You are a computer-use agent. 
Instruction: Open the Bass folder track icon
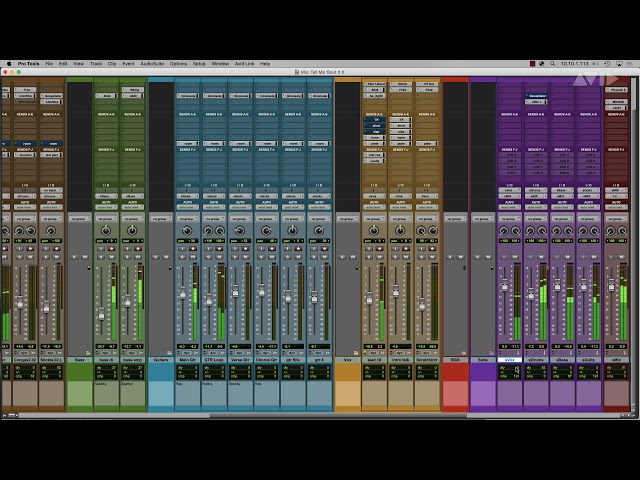click(88, 353)
